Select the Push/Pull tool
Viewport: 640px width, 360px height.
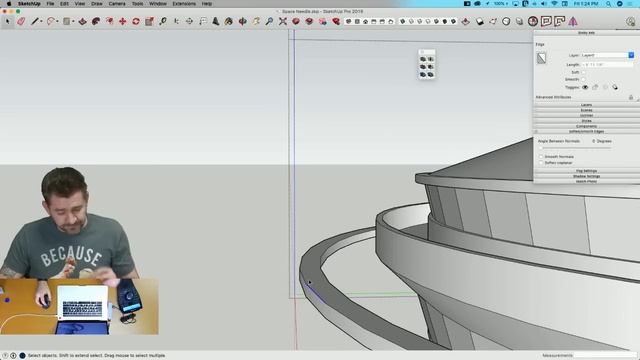(82, 21)
